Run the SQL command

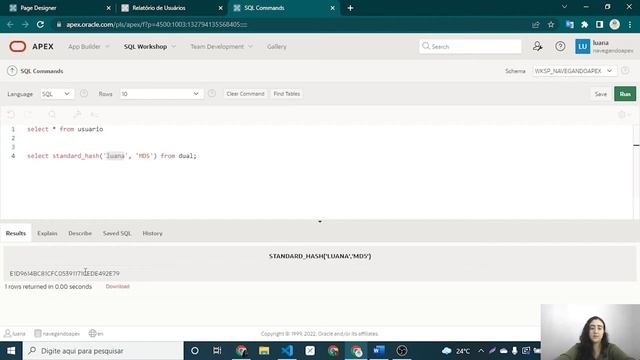coord(625,94)
